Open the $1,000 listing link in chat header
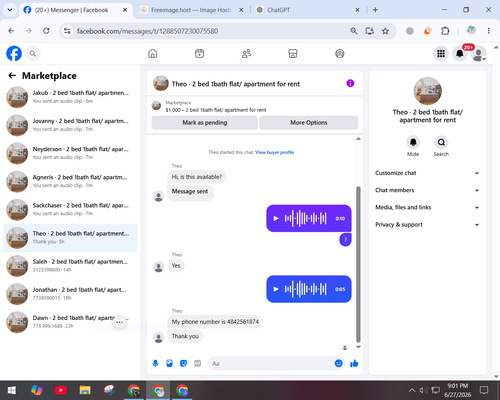 [216, 110]
